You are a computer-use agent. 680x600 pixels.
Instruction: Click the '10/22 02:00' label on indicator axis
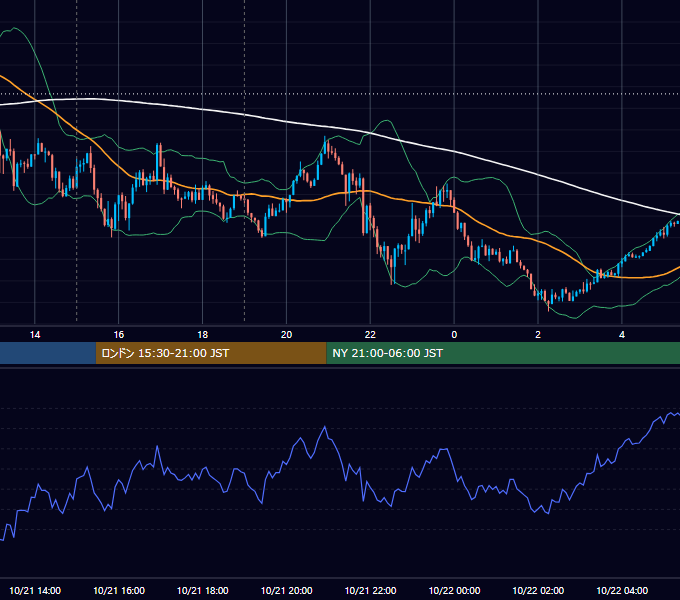click(538, 590)
